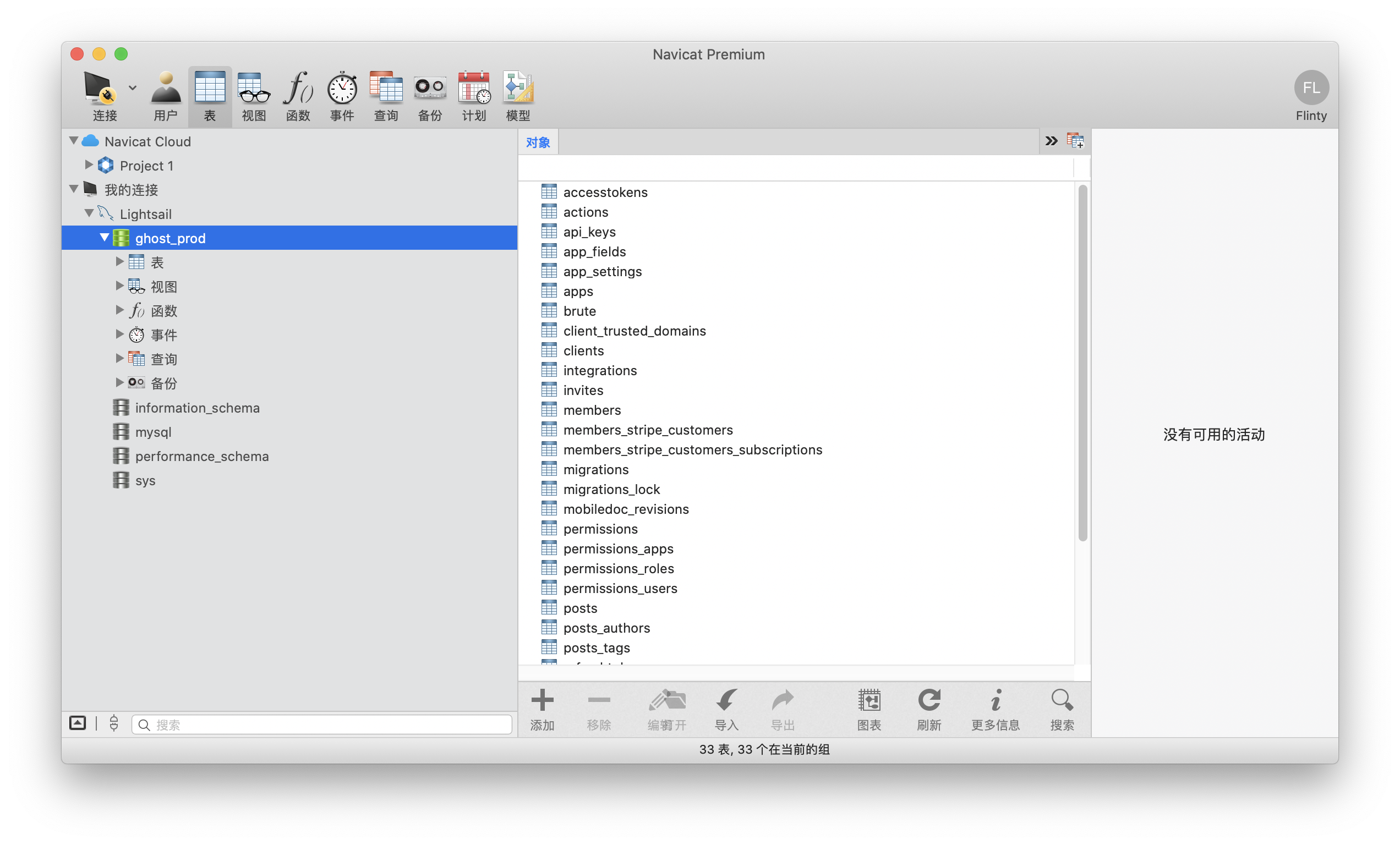The image size is (1400, 845).
Task: Collapse the ghost_prod database node
Action: tap(104, 237)
